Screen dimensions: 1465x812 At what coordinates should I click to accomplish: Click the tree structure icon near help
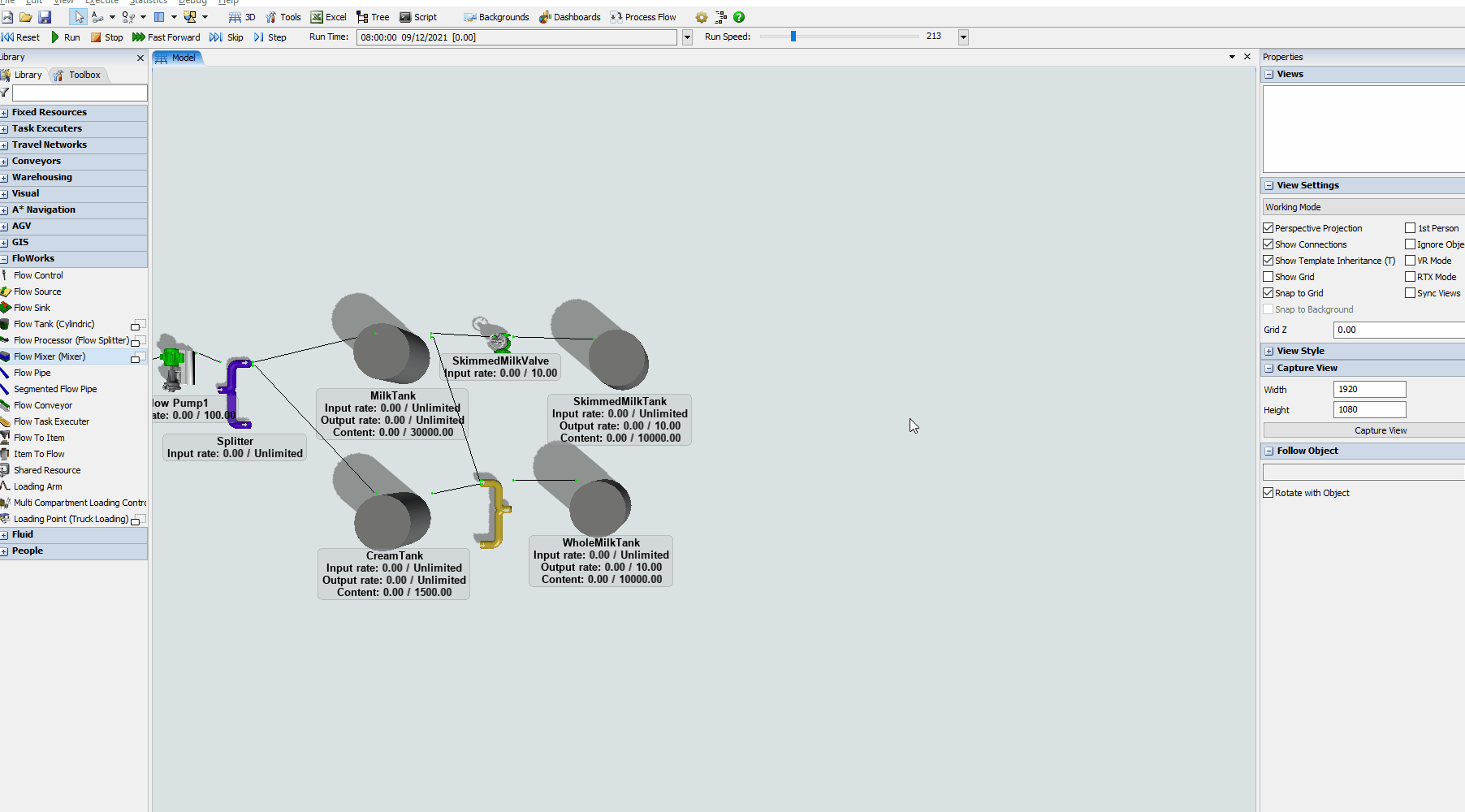pyautogui.click(x=720, y=17)
